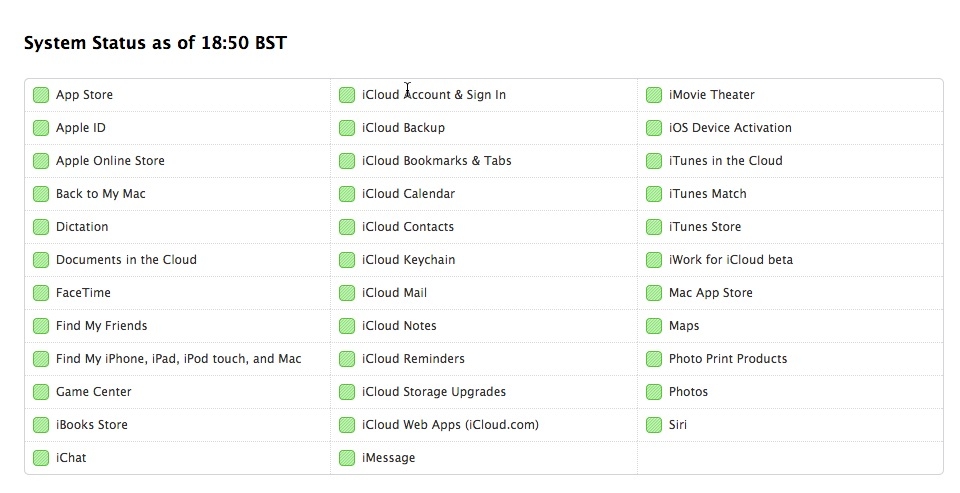Select the Photo Print Products entry
This screenshot has height=493, width=960.
pyautogui.click(x=728, y=359)
